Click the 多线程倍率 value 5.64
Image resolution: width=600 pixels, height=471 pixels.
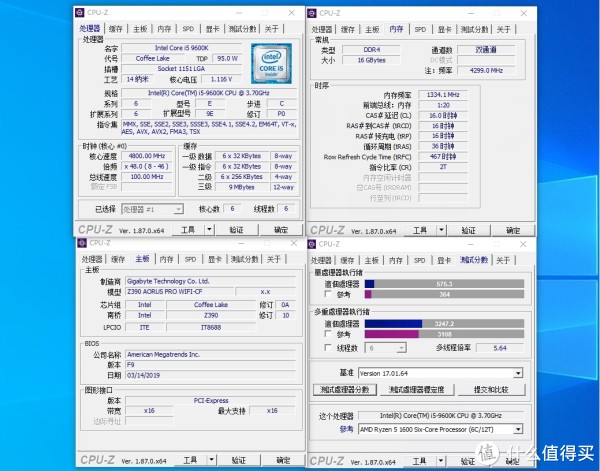click(500, 348)
